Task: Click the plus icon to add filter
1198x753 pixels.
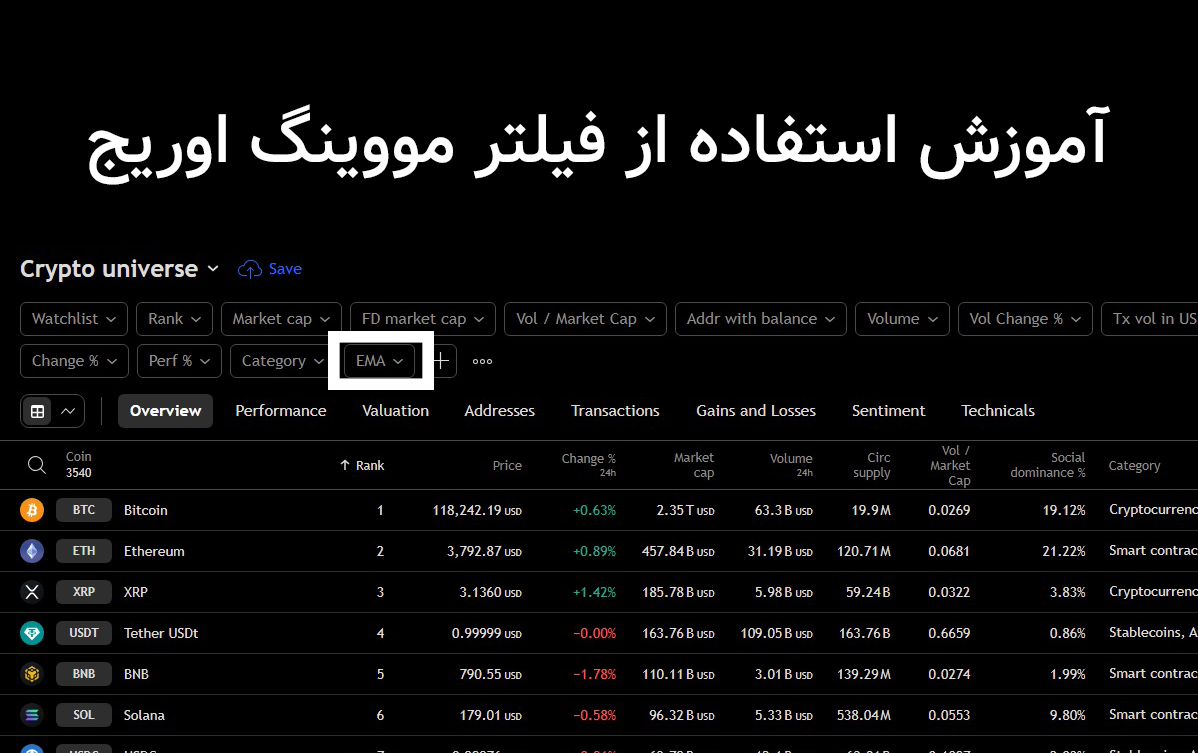Action: click(440, 360)
